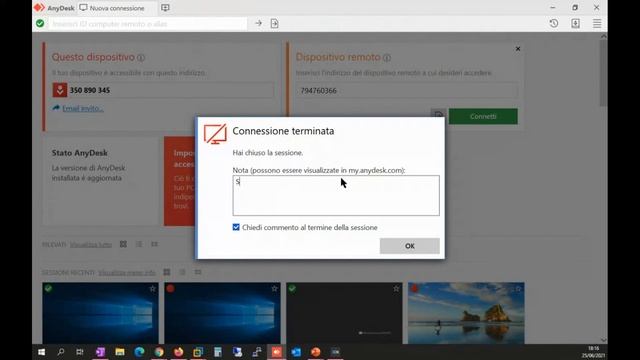Open the dark third recent session thumbnail
Screen dimensions: 640x360
point(344,313)
